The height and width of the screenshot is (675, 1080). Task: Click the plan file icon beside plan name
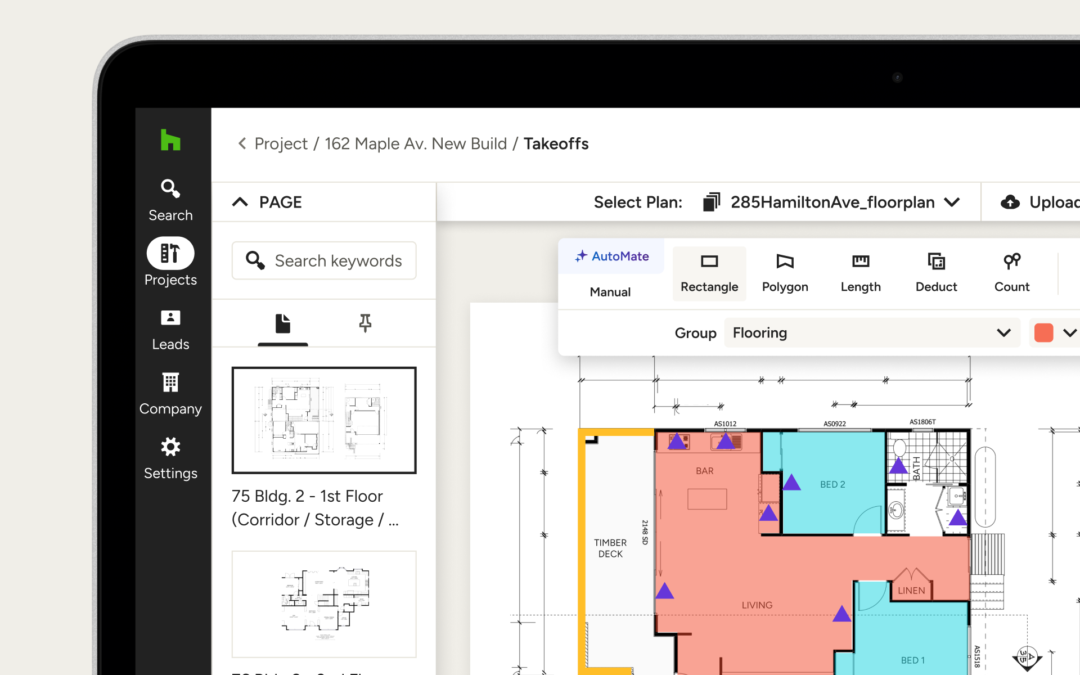click(712, 202)
